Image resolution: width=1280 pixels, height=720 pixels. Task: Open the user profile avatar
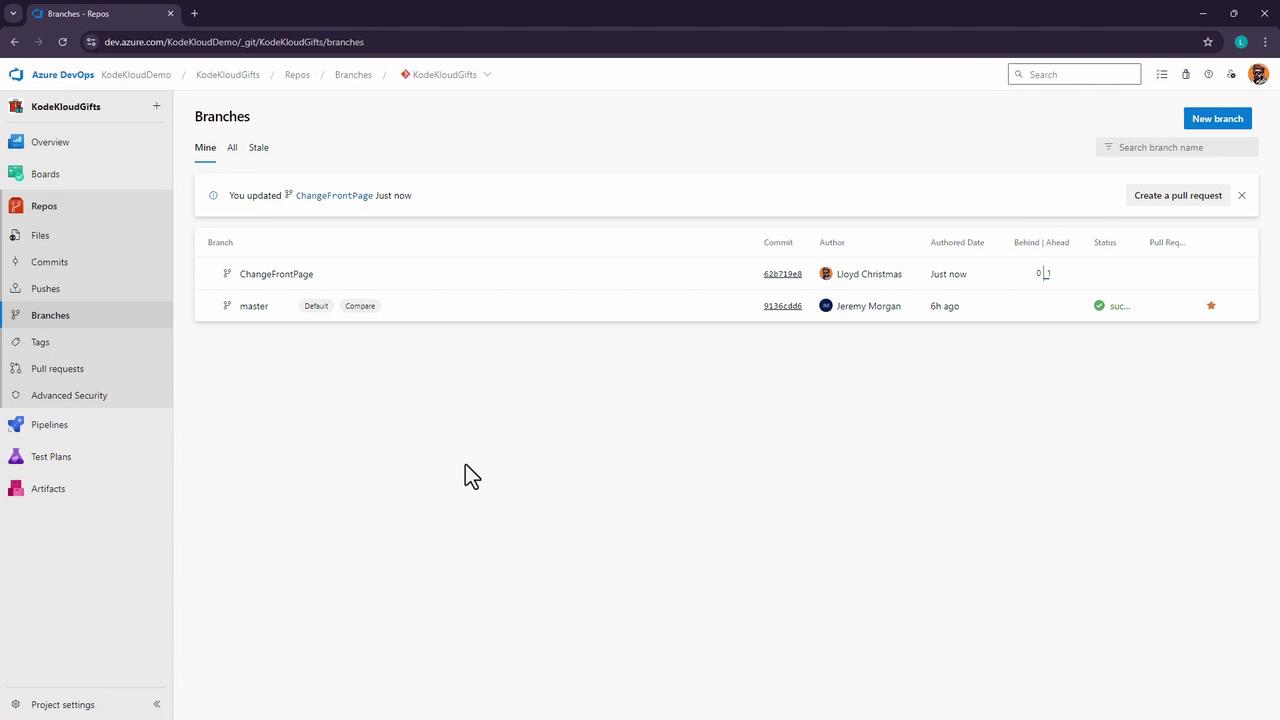coord(1258,74)
